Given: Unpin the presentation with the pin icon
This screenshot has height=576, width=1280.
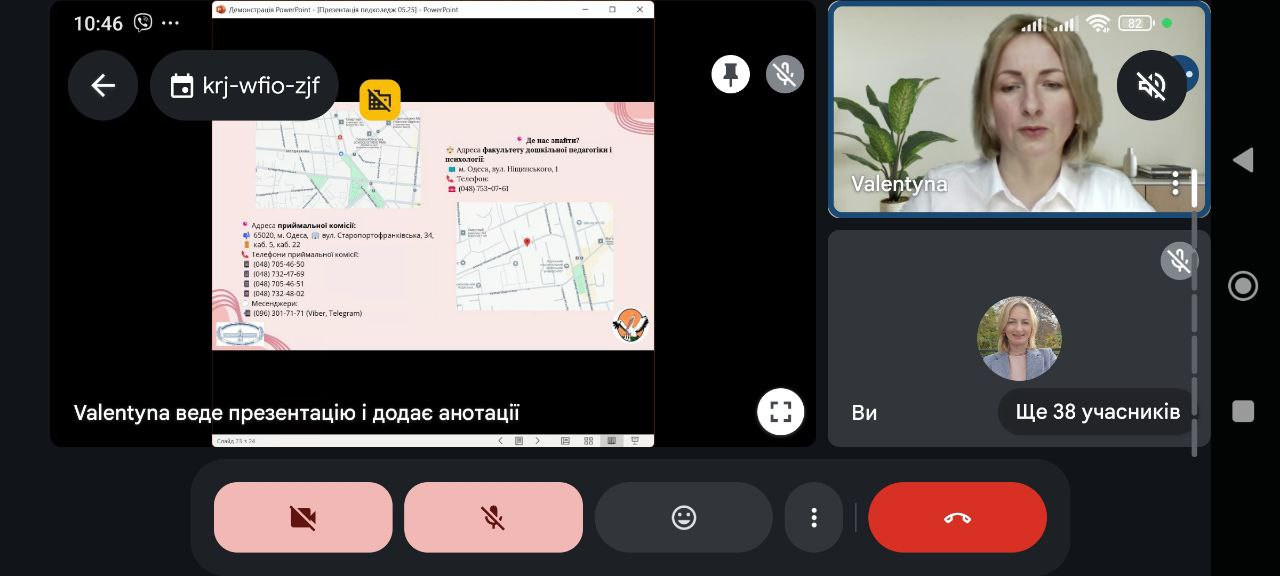Looking at the screenshot, I should (x=731, y=74).
